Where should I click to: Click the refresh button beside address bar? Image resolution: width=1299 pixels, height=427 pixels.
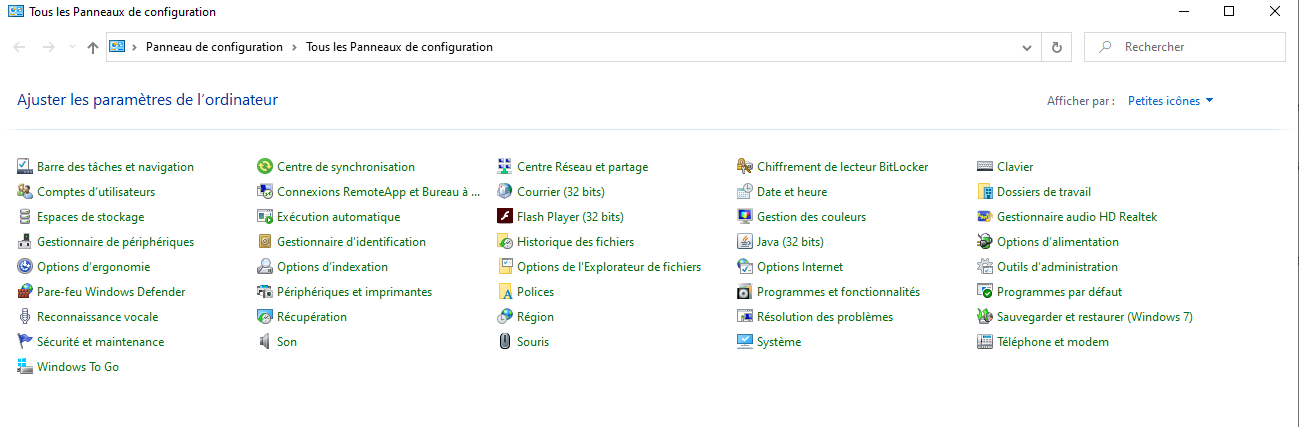coord(1056,47)
